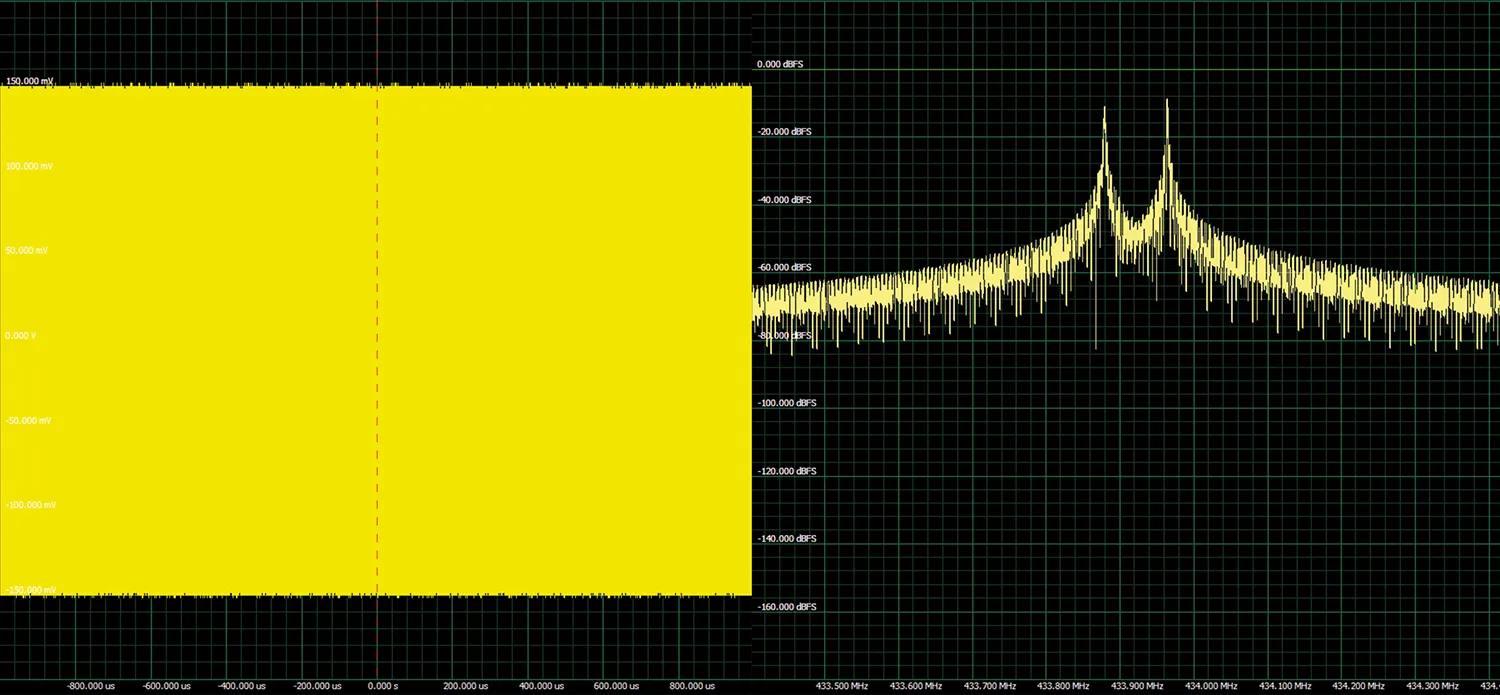Click the taller right-hand spectrum peak
The height and width of the screenshot is (695, 1500).
click(x=1167, y=140)
